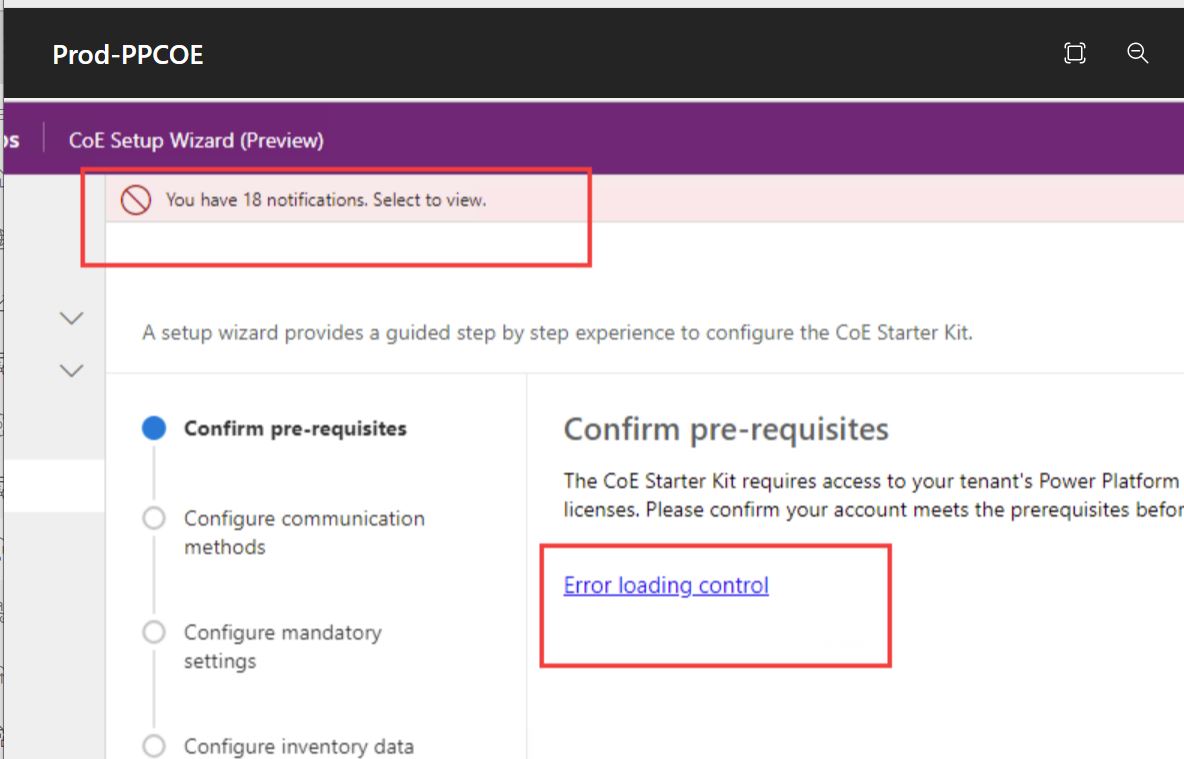Select the Configure mandatory settings step label

coord(282,646)
